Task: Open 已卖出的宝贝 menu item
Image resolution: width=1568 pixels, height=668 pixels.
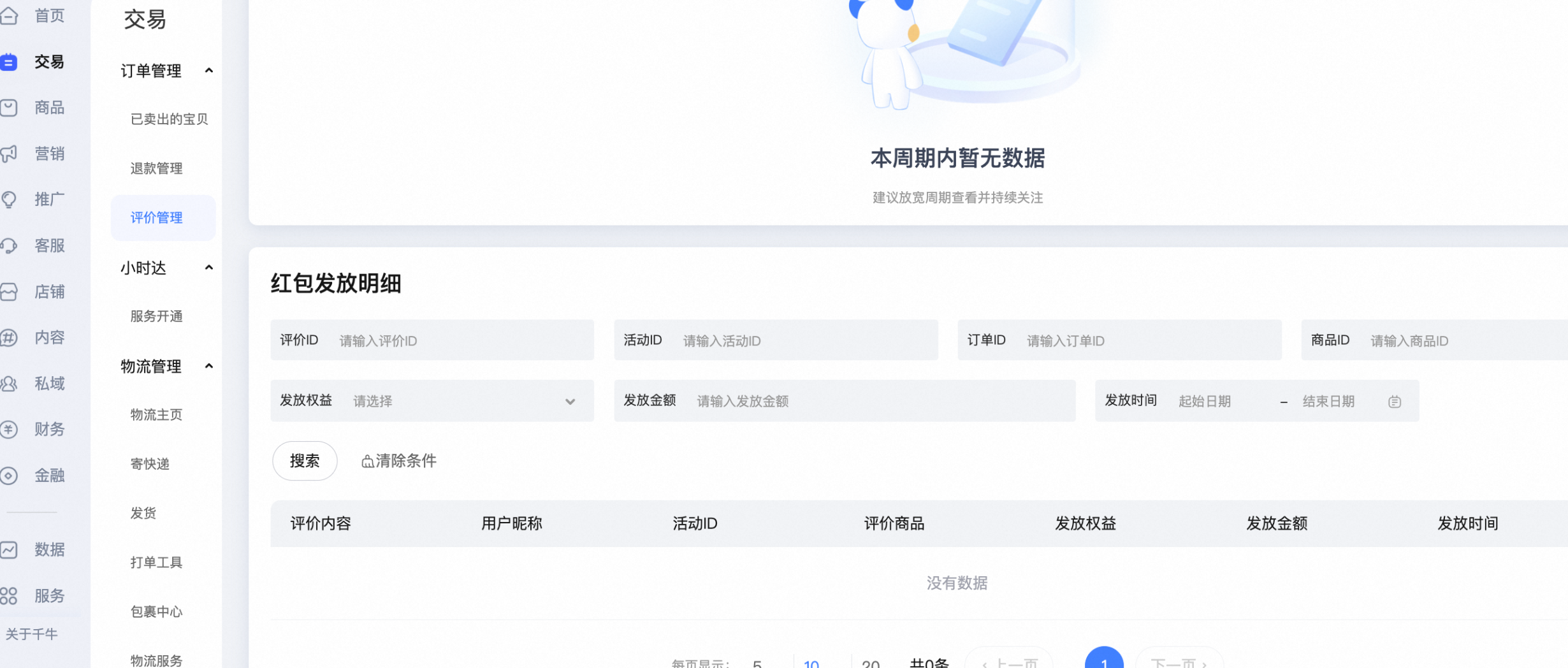Action: pyautogui.click(x=170, y=119)
